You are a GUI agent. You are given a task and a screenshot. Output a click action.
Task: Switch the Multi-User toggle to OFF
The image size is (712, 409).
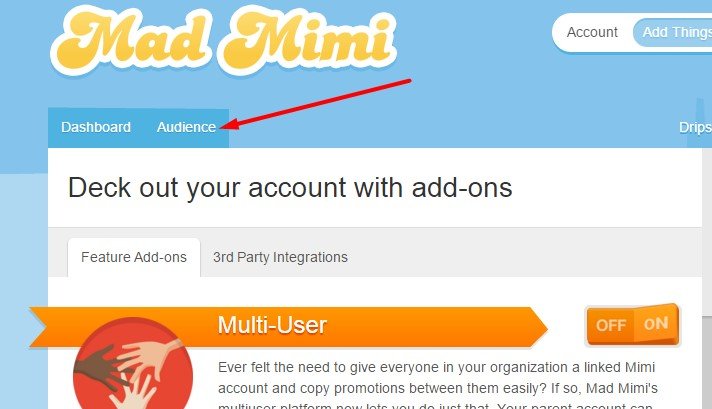(x=611, y=325)
